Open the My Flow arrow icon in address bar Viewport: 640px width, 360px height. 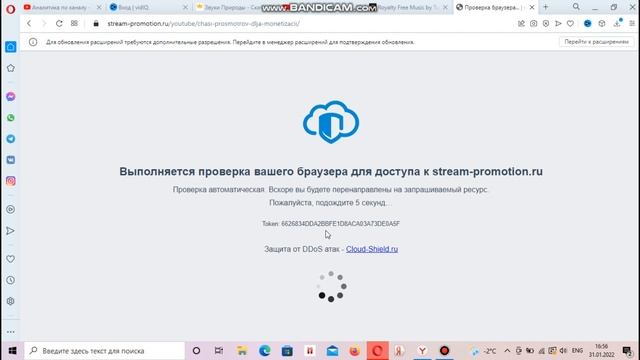click(x=558, y=24)
